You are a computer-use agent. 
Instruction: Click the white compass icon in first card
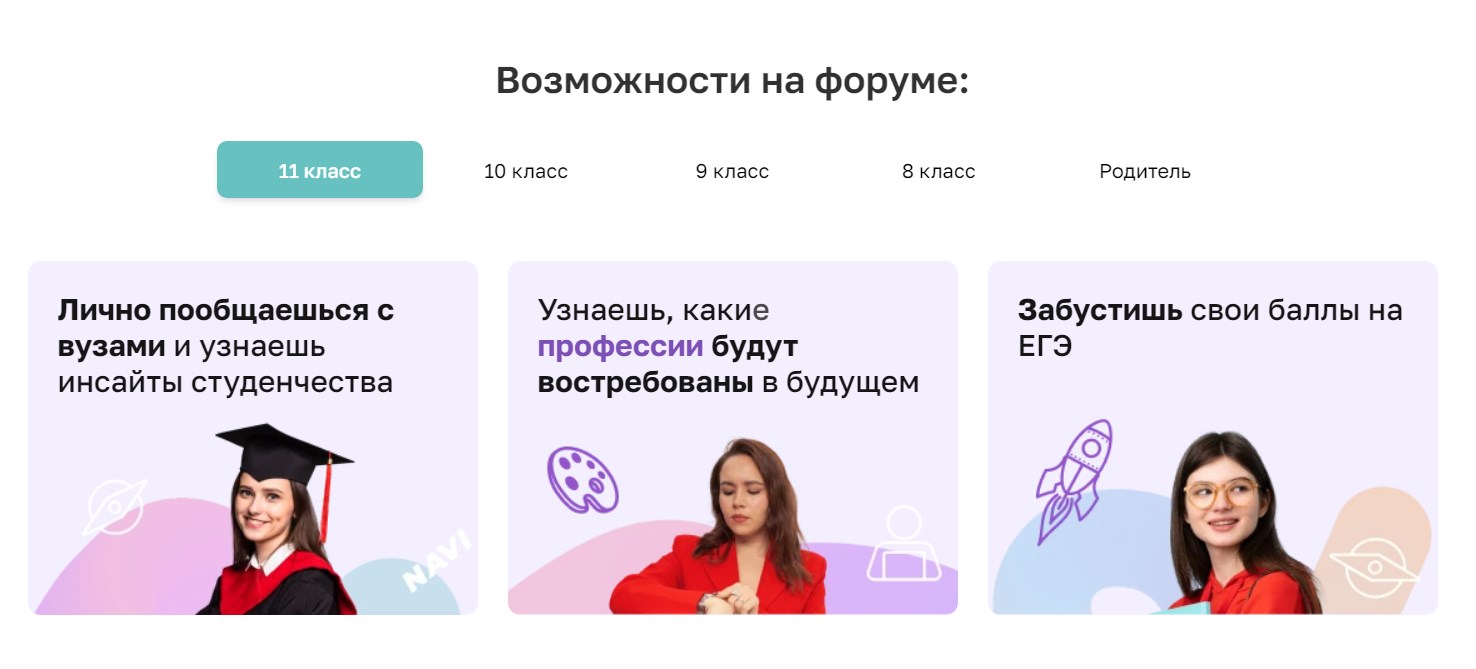tap(115, 507)
